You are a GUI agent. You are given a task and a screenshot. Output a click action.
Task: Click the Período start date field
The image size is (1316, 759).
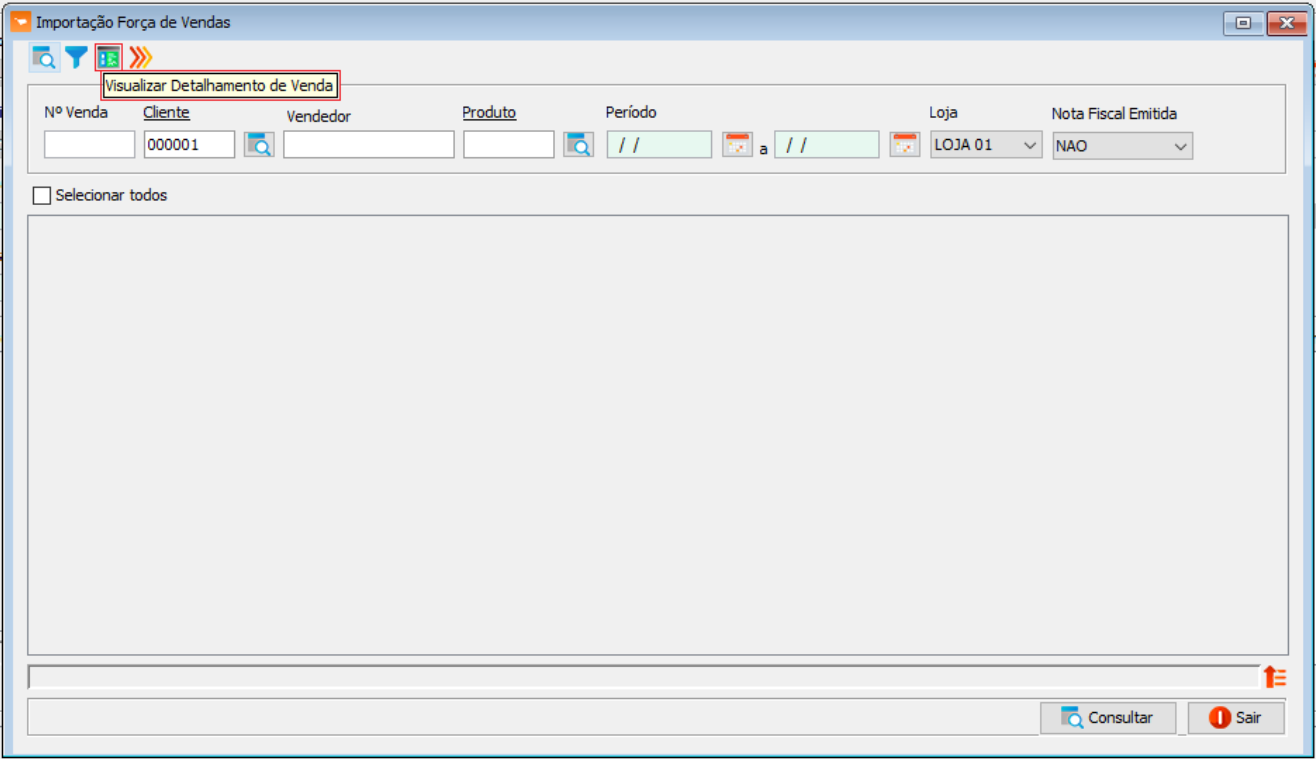point(659,145)
